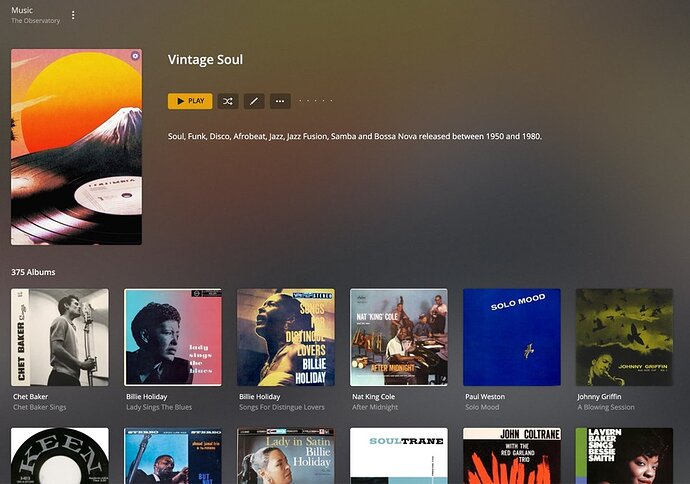
Task: Open Lady Sings The Blues album cover
Action: [173, 337]
